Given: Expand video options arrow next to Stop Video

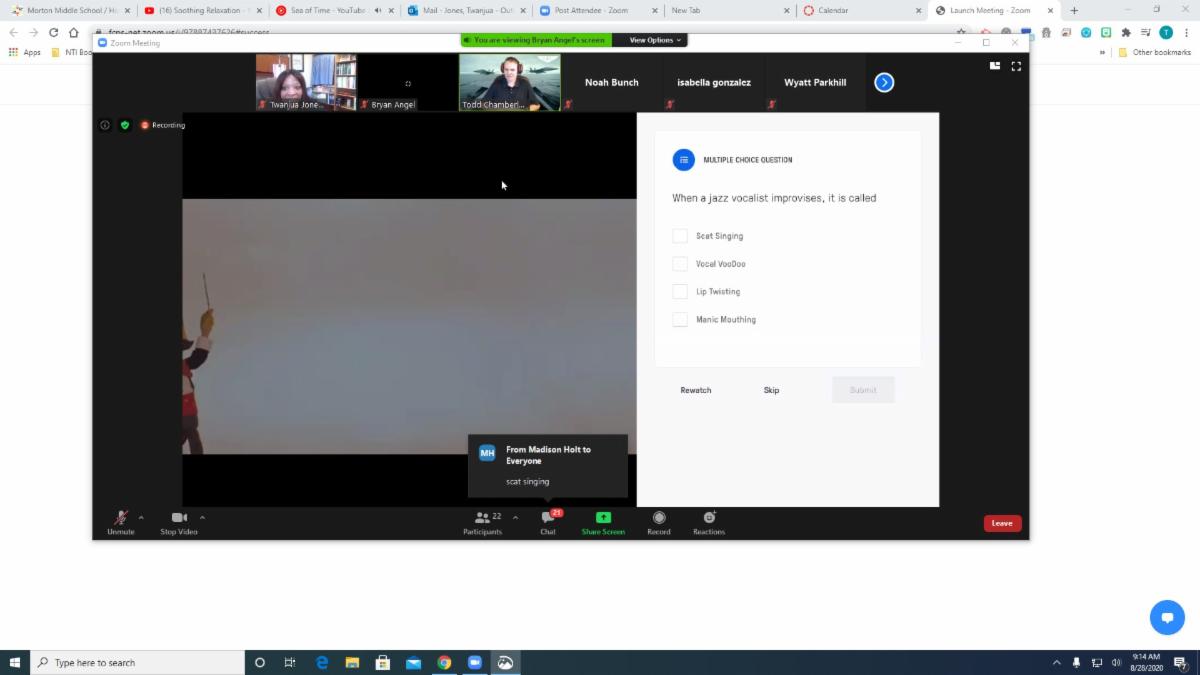Looking at the screenshot, I should click(202, 518).
